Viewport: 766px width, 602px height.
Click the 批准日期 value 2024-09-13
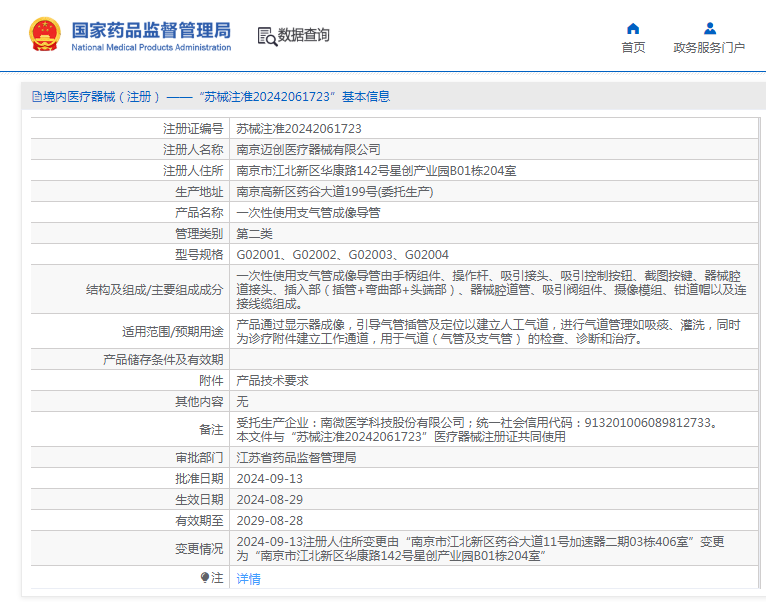pyautogui.click(x=269, y=478)
